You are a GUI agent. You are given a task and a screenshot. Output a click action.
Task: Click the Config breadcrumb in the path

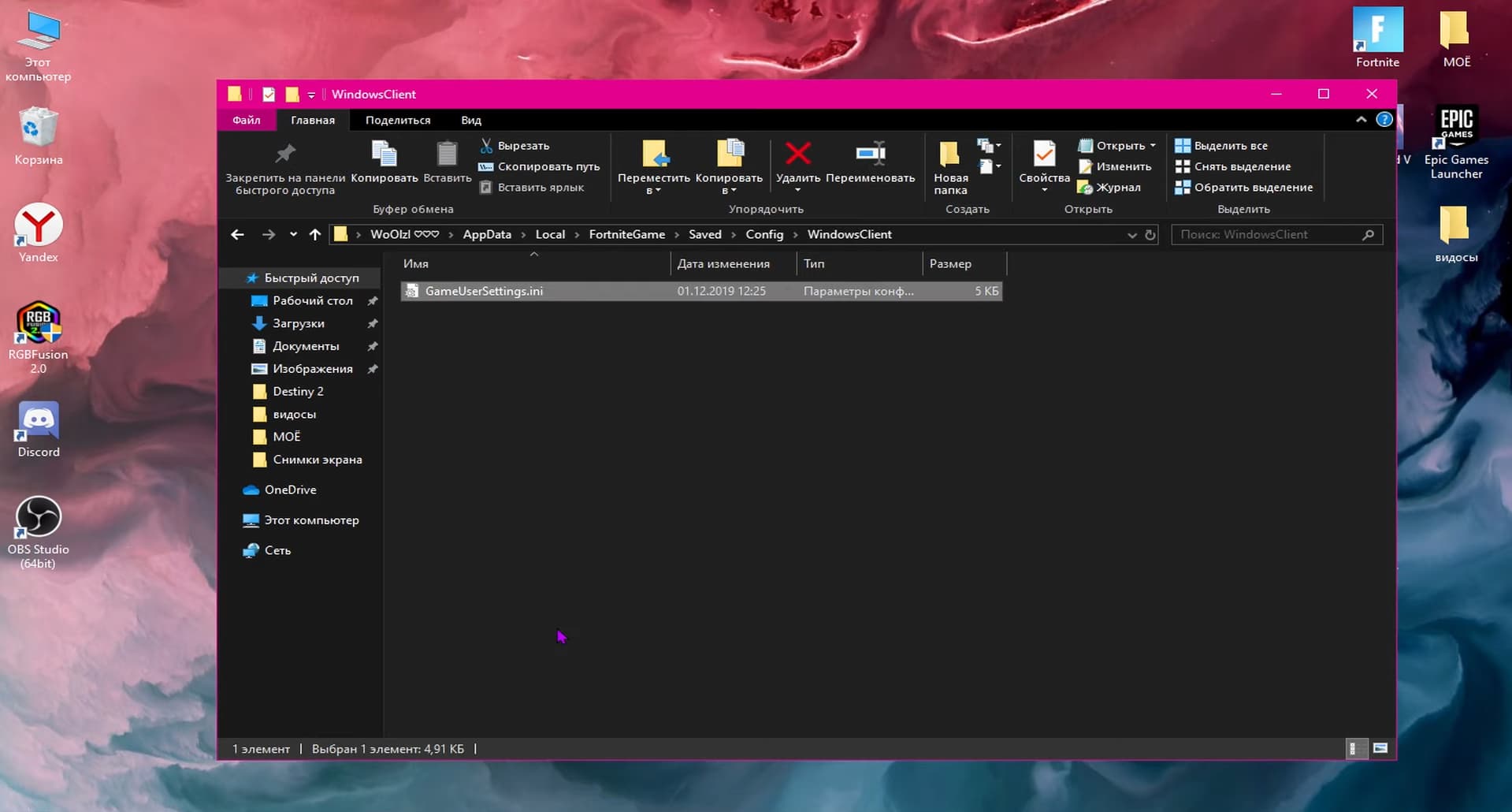pyautogui.click(x=763, y=235)
